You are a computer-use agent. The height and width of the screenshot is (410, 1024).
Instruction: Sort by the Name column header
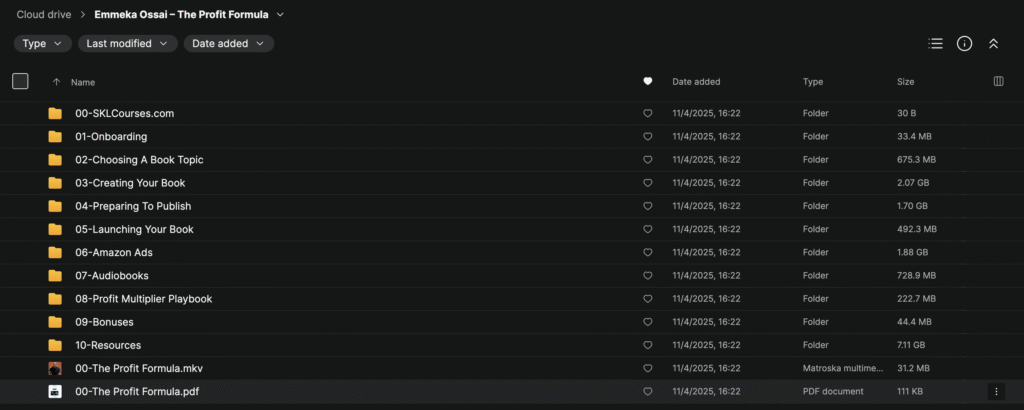coord(83,82)
